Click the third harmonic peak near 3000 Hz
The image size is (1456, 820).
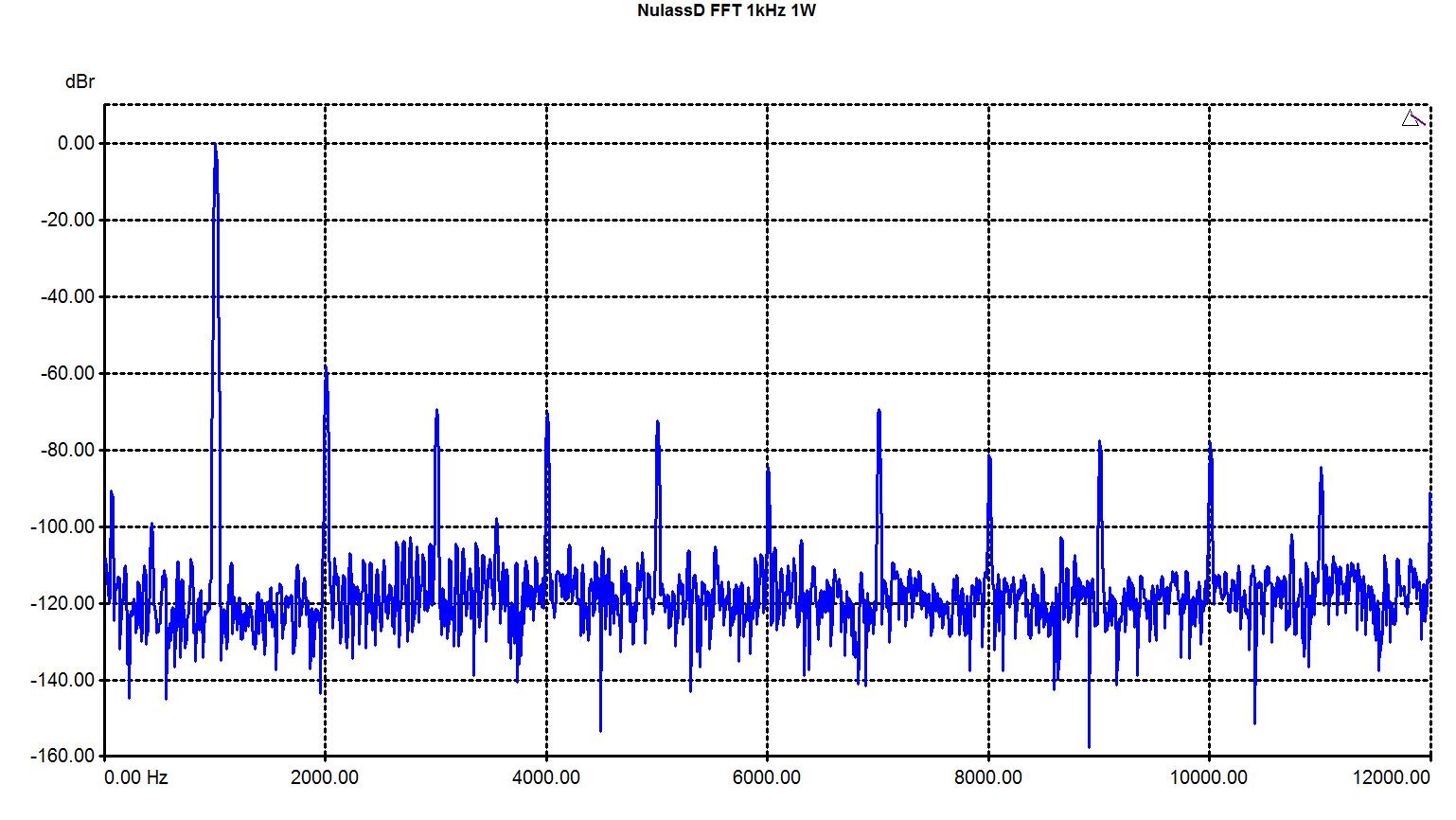(x=436, y=412)
